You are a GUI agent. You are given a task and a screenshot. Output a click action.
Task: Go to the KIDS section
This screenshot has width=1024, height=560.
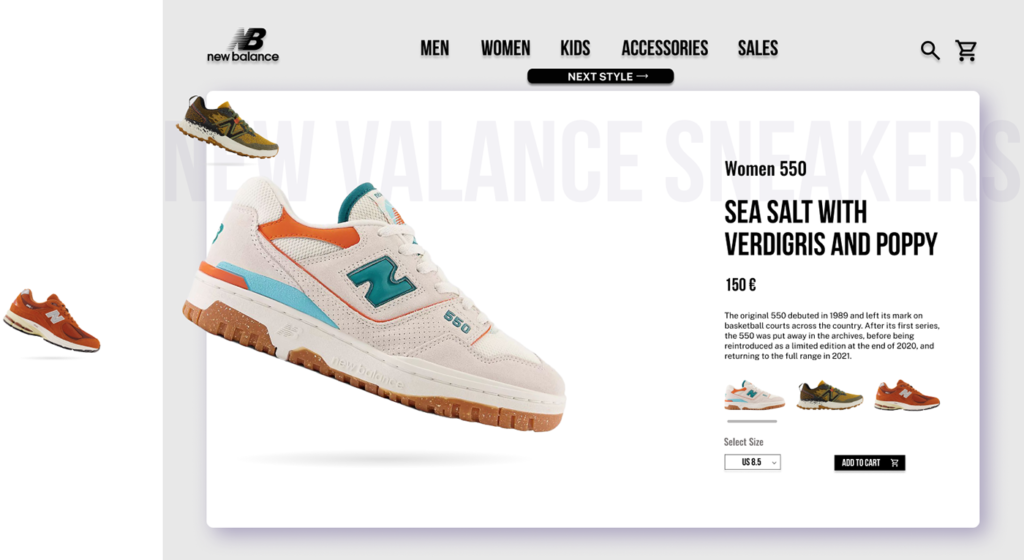pos(575,48)
